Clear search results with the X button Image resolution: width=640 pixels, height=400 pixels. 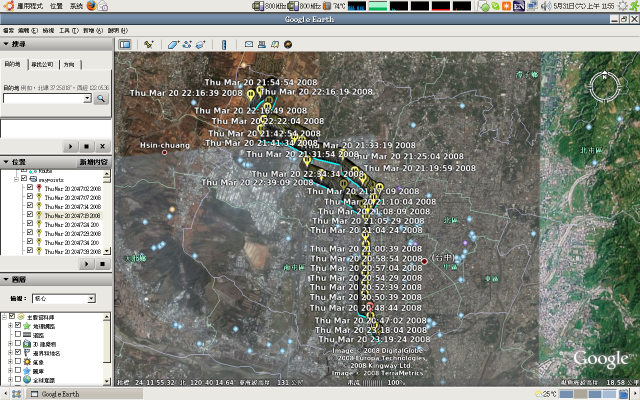point(102,146)
